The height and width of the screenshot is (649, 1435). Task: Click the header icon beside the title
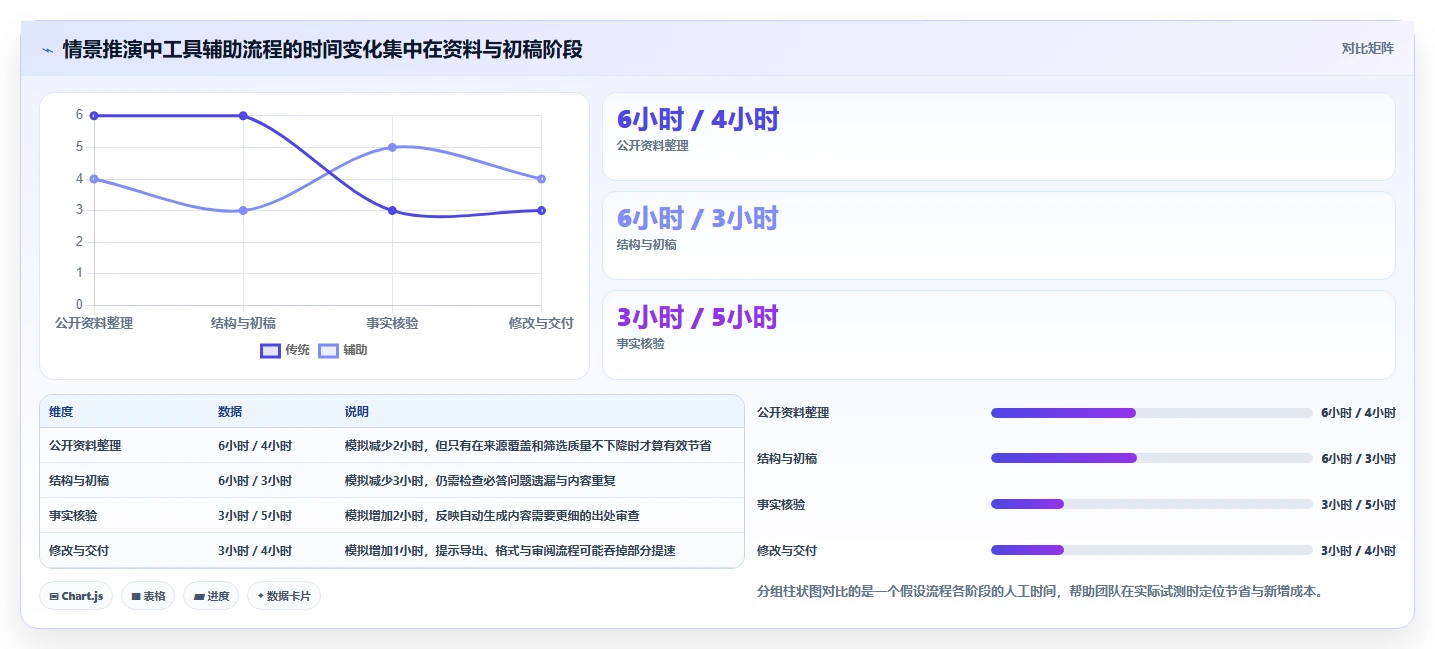pyautogui.click(x=47, y=49)
